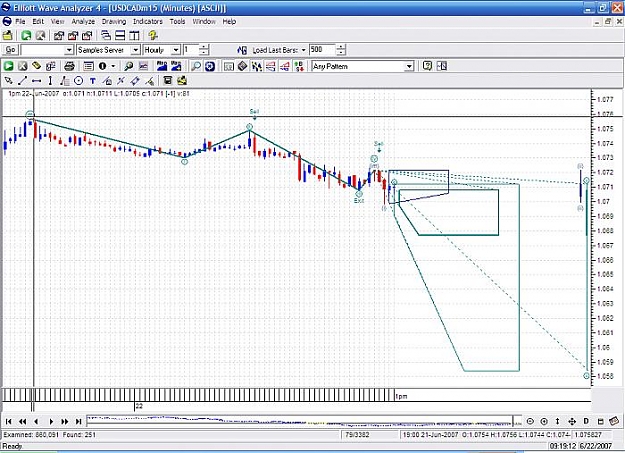Screen dimensions: 625x453
Task: Click the 'Examined: 860,091 Found: 251' status text
Action: click(50, 435)
